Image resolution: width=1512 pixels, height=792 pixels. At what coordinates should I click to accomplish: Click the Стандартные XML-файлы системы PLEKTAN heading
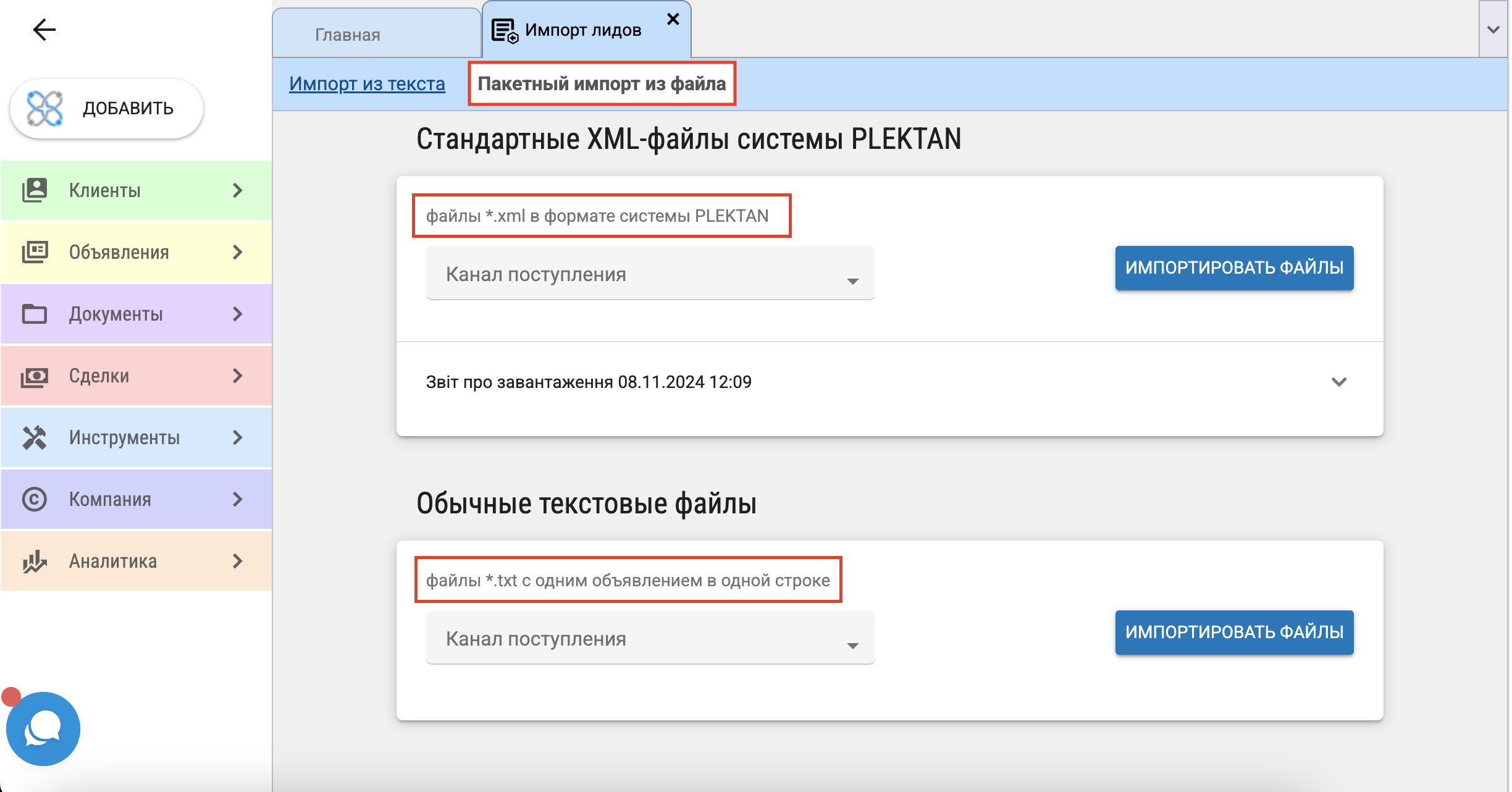689,139
